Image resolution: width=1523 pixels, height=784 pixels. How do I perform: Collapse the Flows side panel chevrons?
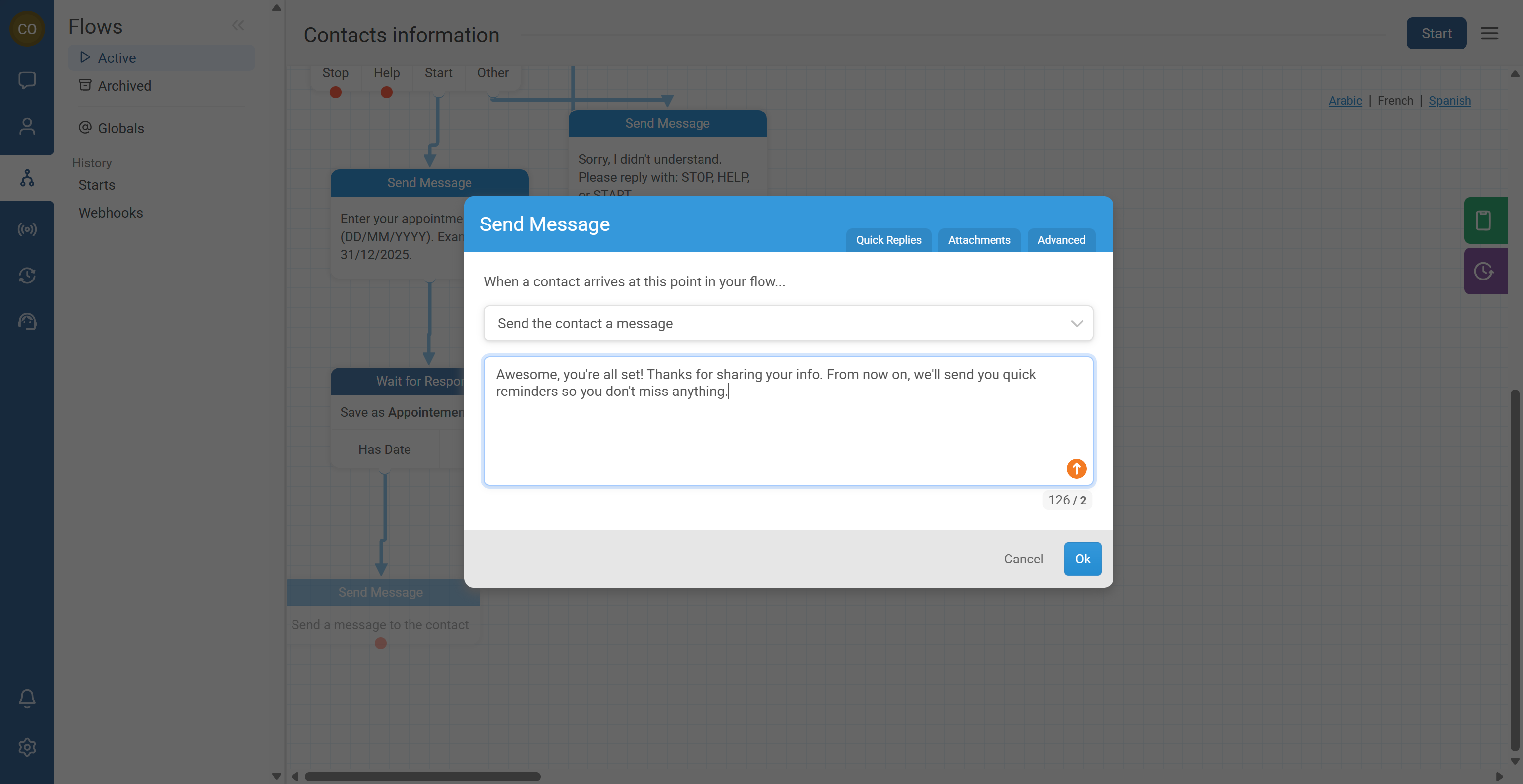point(237,25)
